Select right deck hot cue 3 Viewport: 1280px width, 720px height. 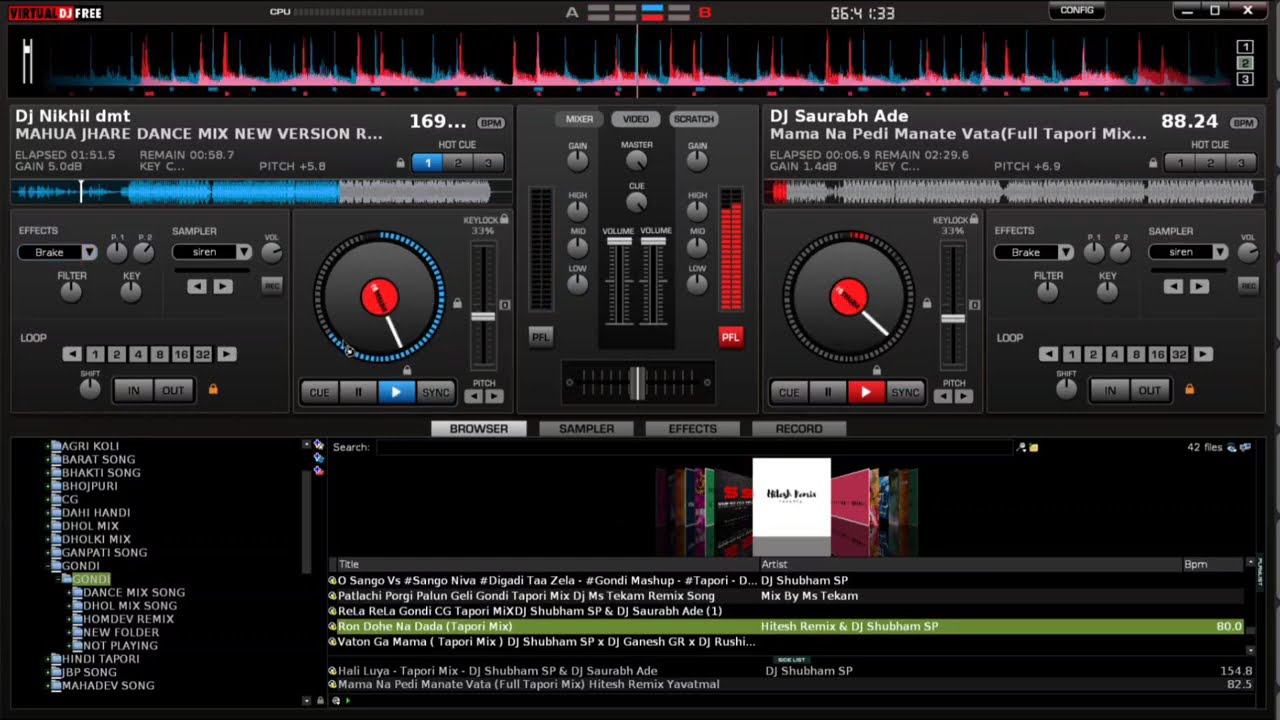click(1241, 163)
